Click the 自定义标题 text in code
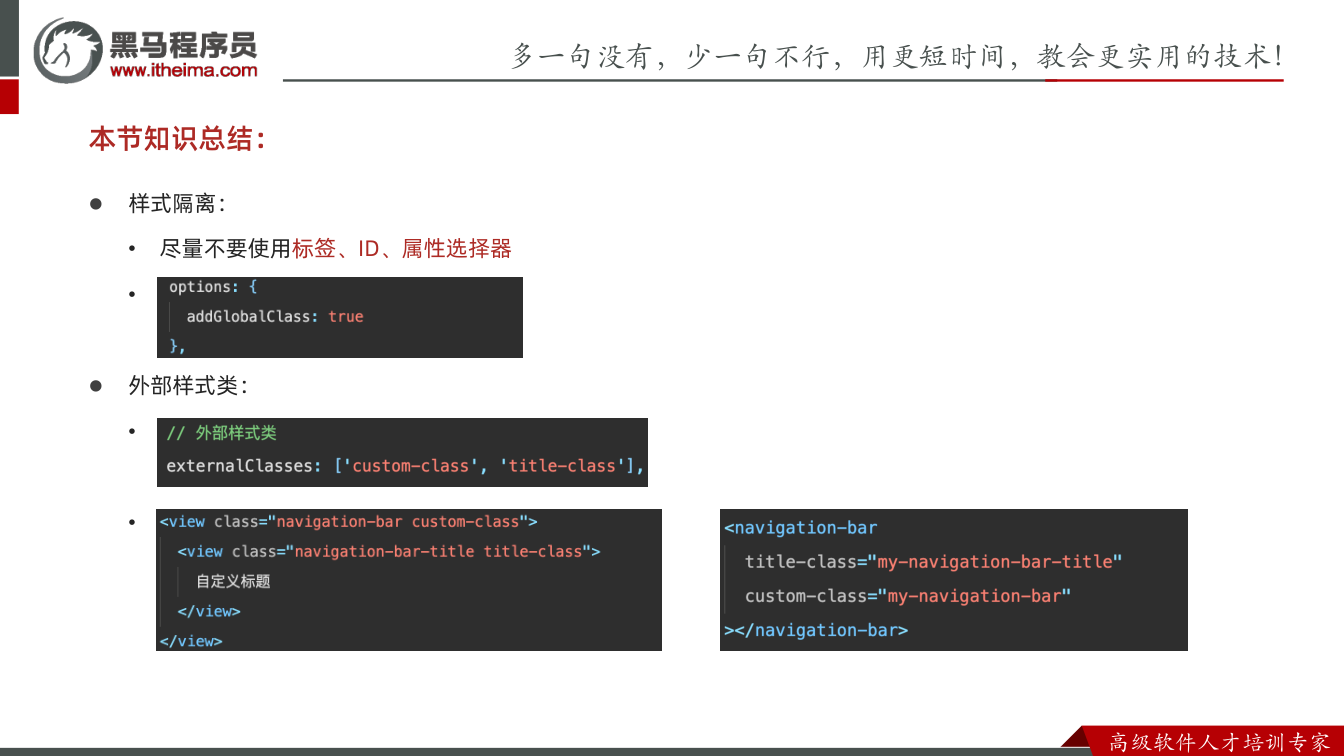1344x756 pixels. (233, 581)
